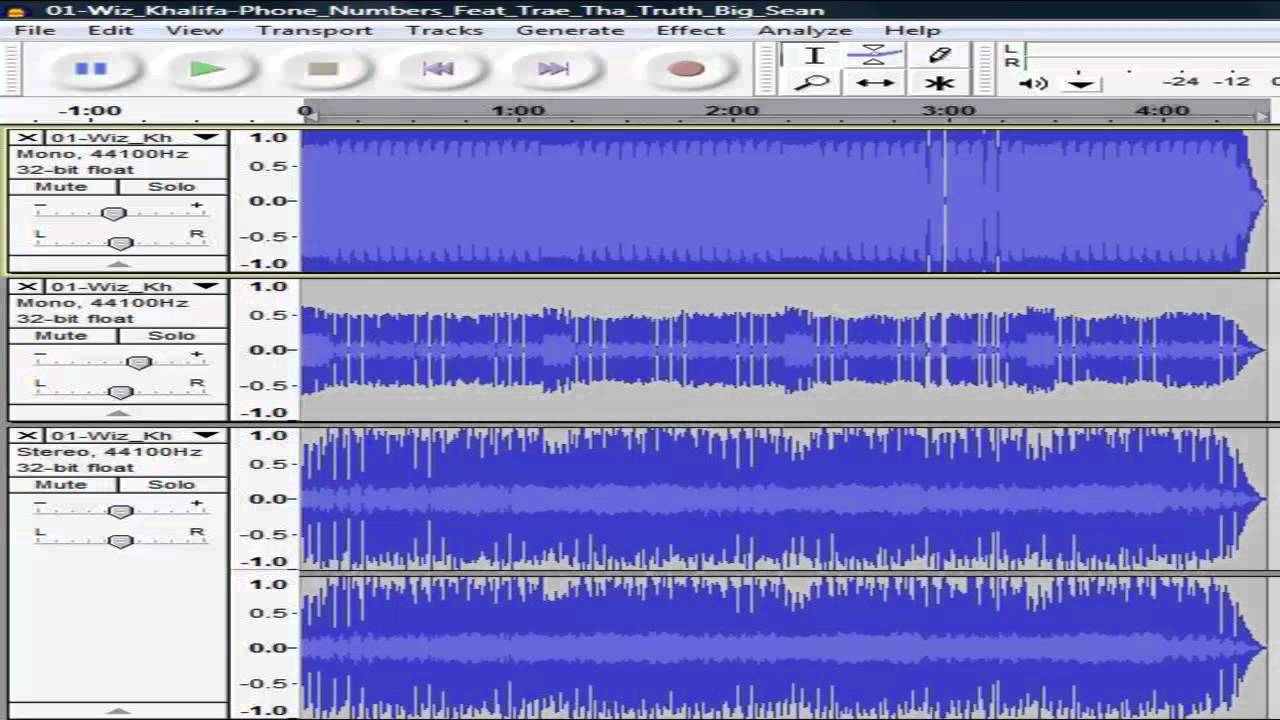Solo the first mono track
This screenshot has width=1280, height=720.
(171, 187)
